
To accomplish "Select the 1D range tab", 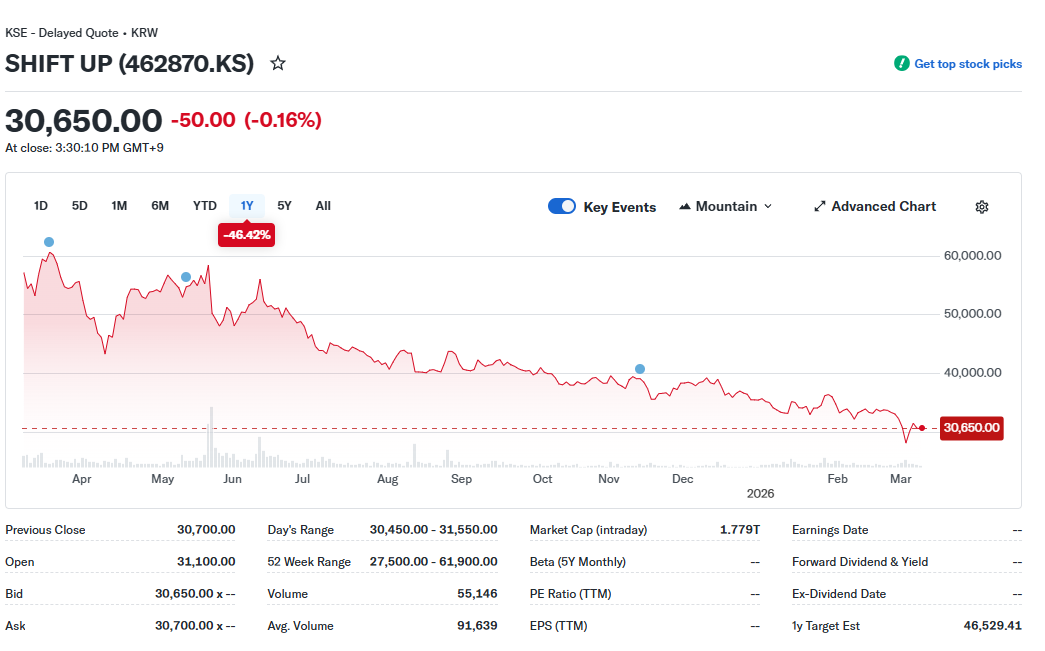I will coord(41,206).
